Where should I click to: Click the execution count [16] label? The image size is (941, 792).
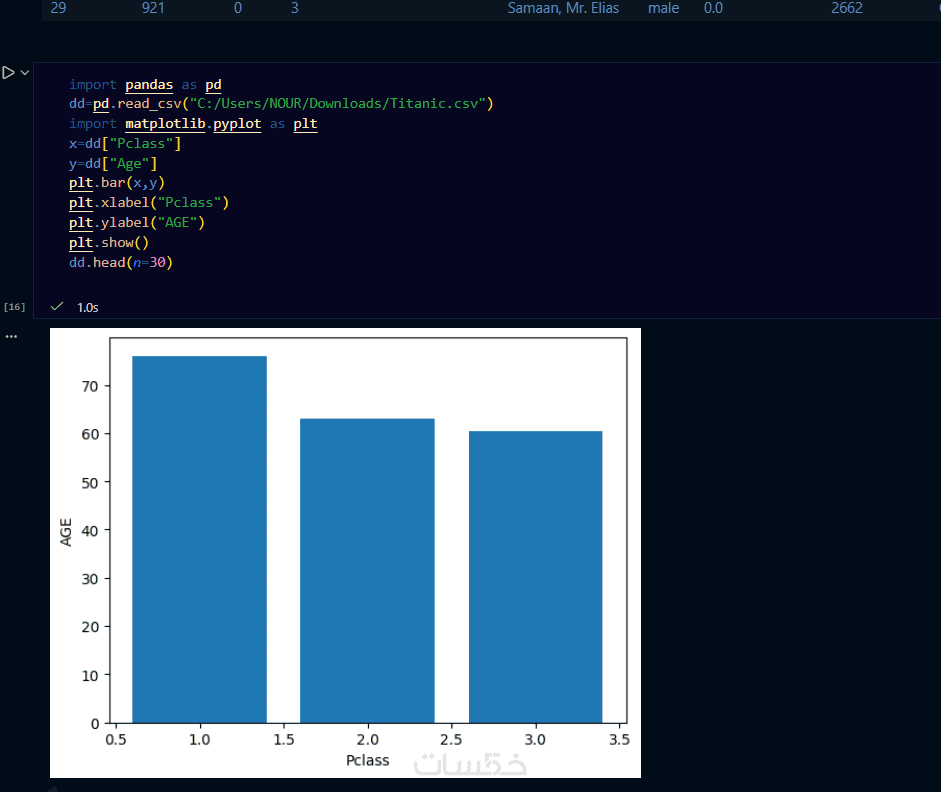(14, 307)
